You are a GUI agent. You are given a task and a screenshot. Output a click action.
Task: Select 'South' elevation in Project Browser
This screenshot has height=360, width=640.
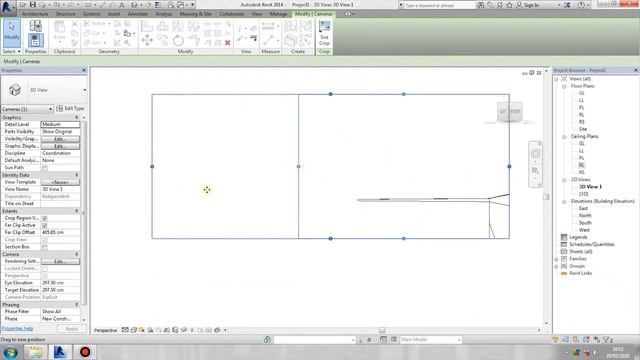[x=585, y=223]
